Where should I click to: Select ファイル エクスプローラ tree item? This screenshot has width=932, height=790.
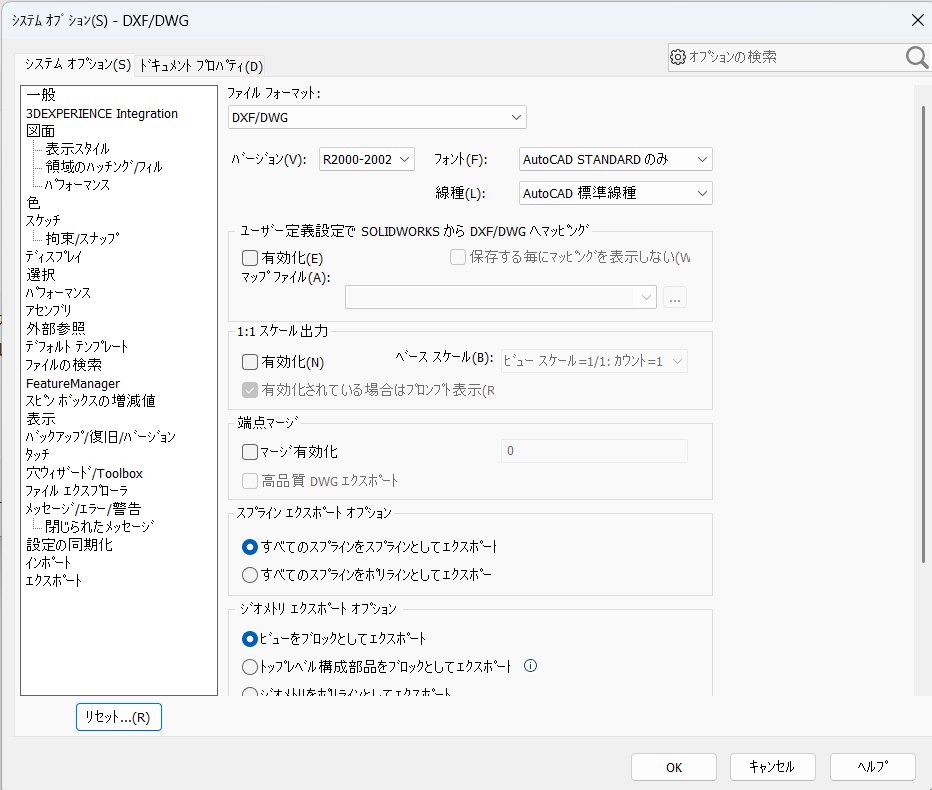pos(77,491)
